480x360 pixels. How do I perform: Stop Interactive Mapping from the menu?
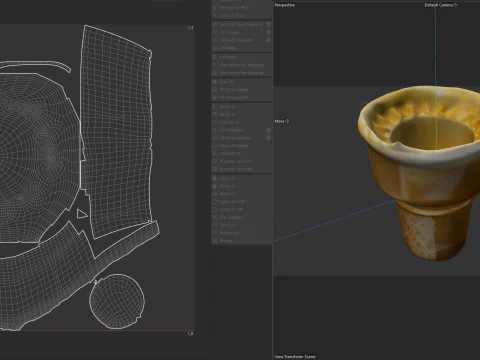[x=241, y=73]
